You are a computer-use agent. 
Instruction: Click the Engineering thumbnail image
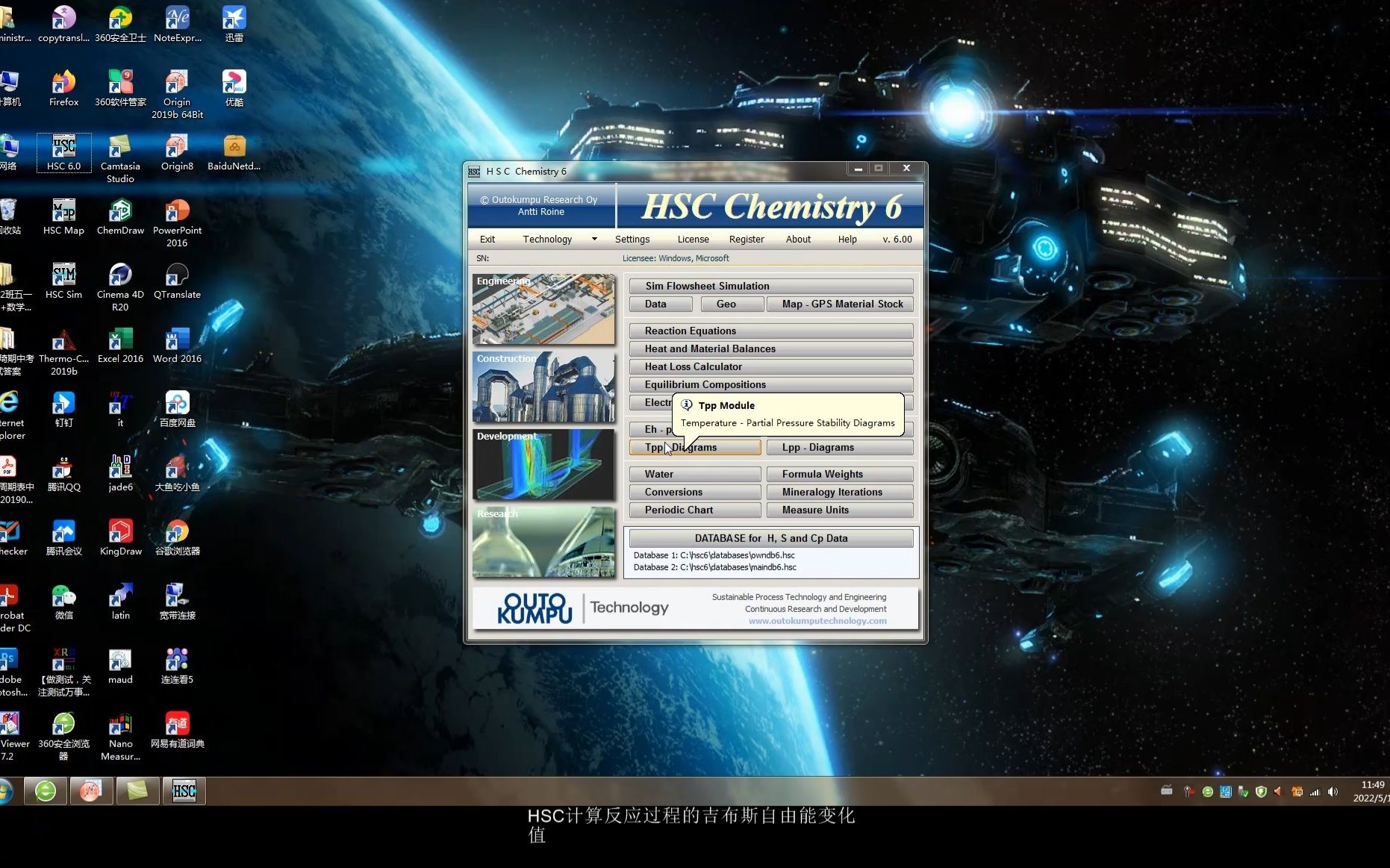tap(543, 309)
